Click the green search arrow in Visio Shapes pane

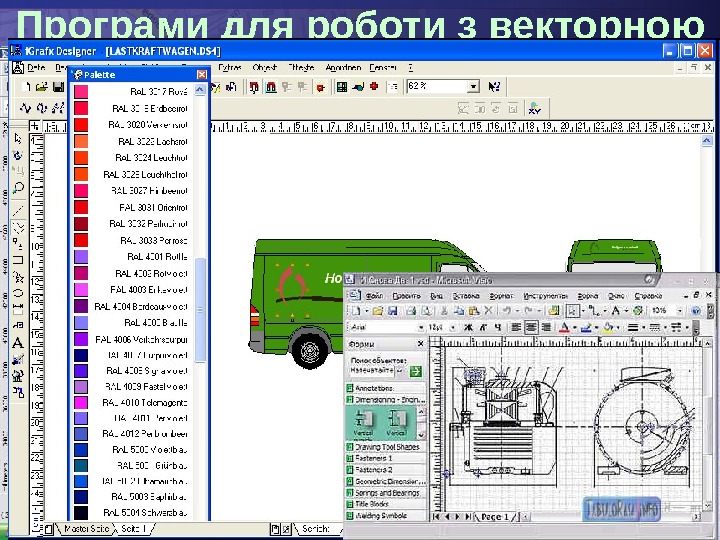tap(416, 371)
